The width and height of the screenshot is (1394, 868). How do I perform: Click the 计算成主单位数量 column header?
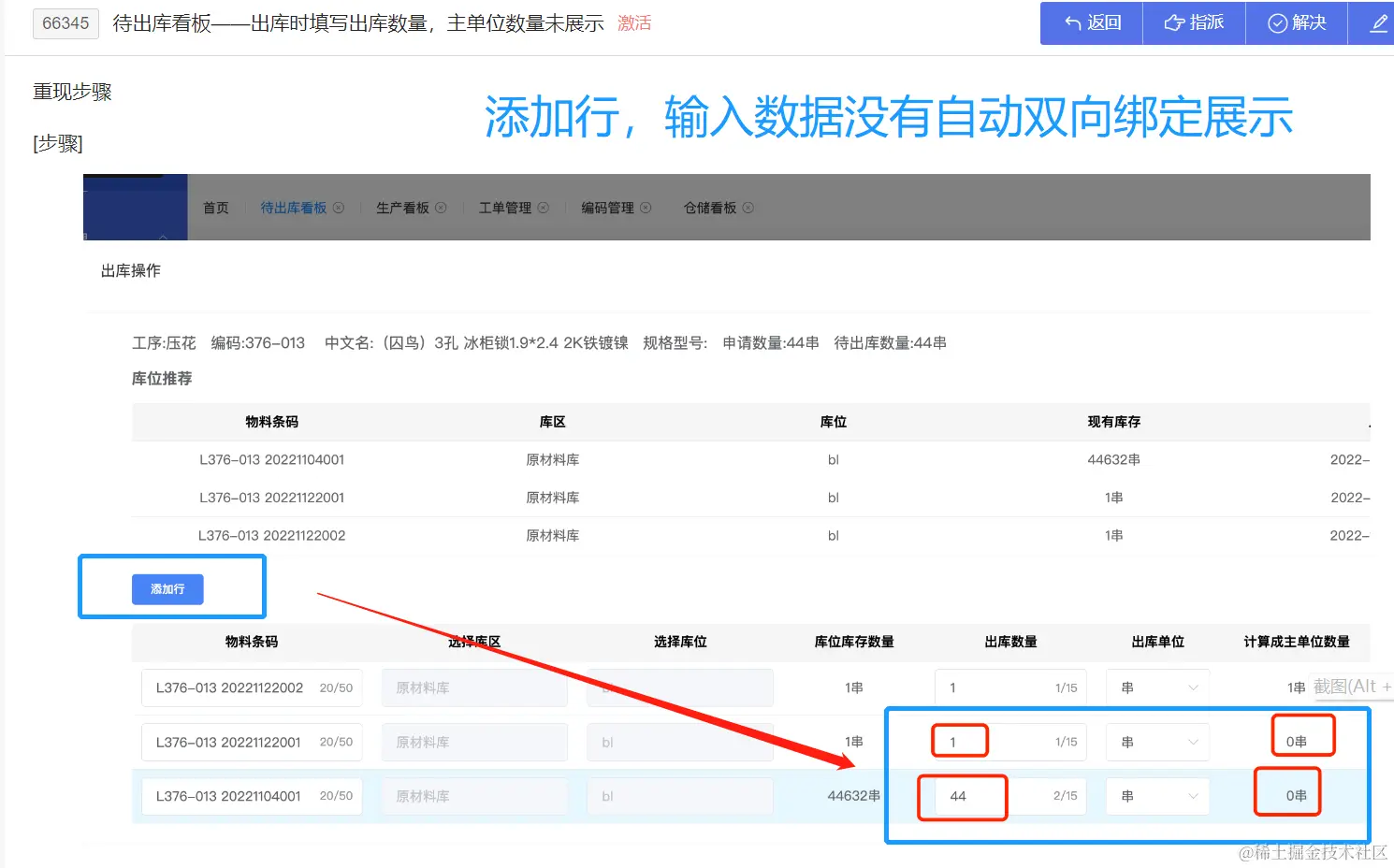click(x=1297, y=642)
